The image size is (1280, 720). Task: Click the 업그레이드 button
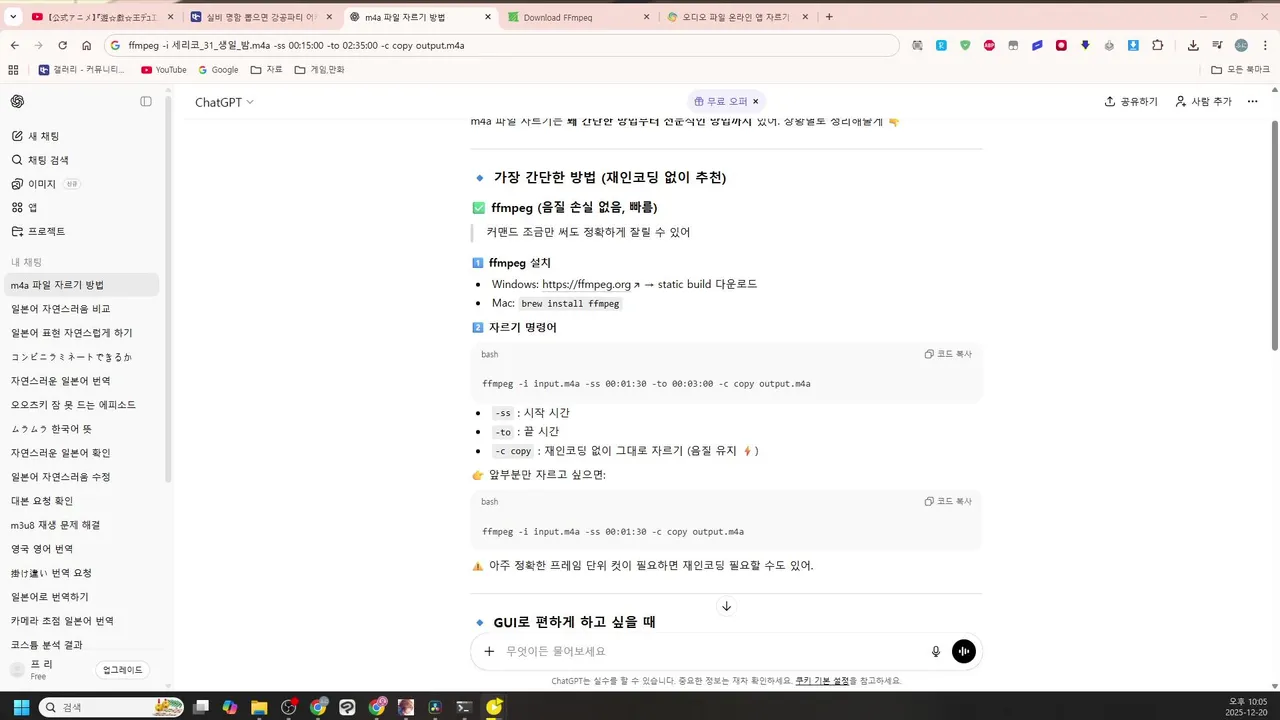(x=123, y=670)
